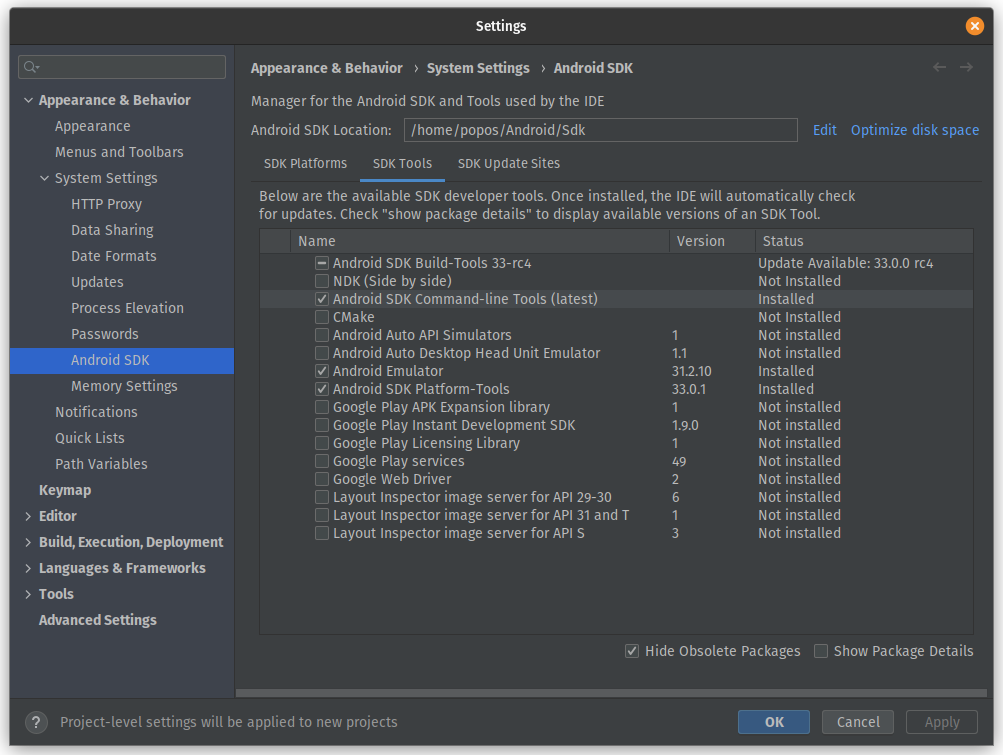The height and width of the screenshot is (755, 1003).
Task: Check Layout Inspector image server for API S
Action: 322,533
